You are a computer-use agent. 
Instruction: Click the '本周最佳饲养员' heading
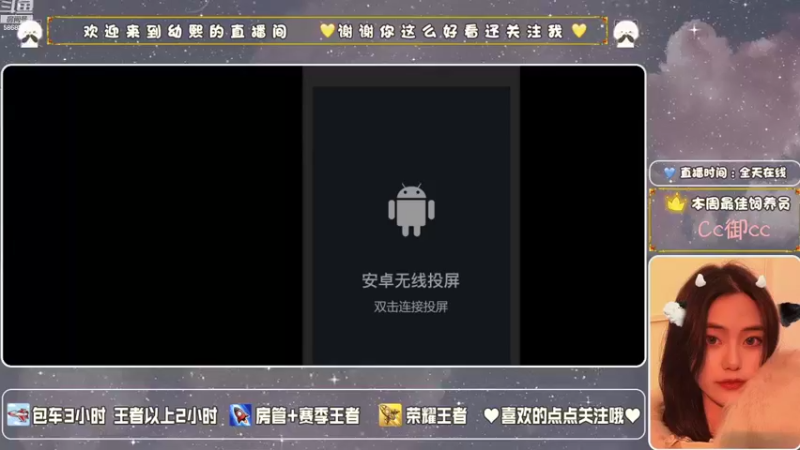click(740, 204)
